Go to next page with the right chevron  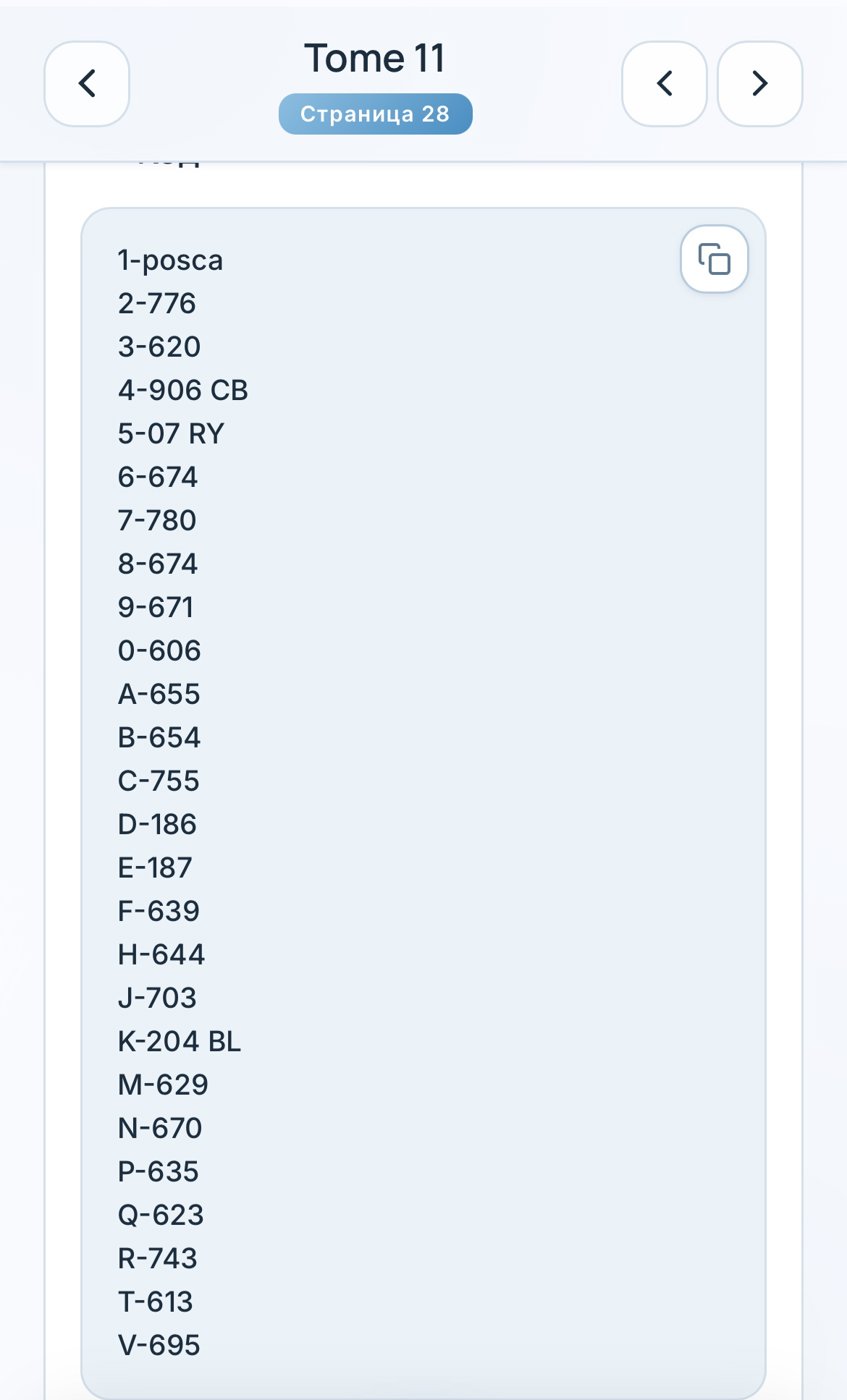point(760,84)
